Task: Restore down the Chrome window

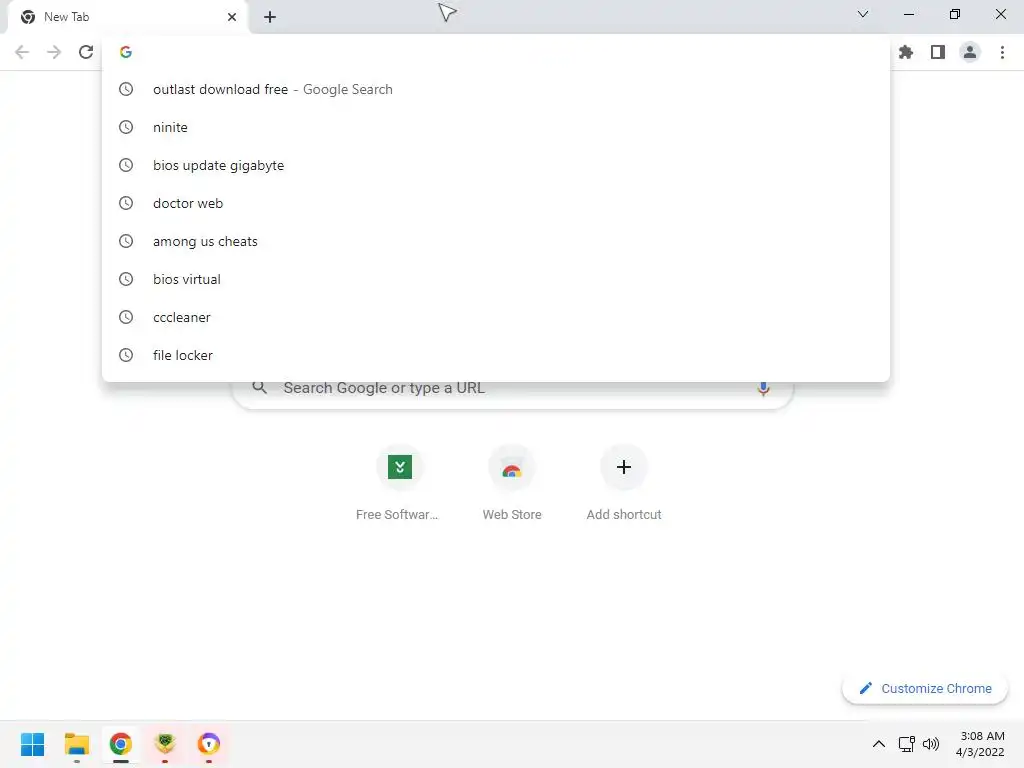Action: click(x=955, y=14)
